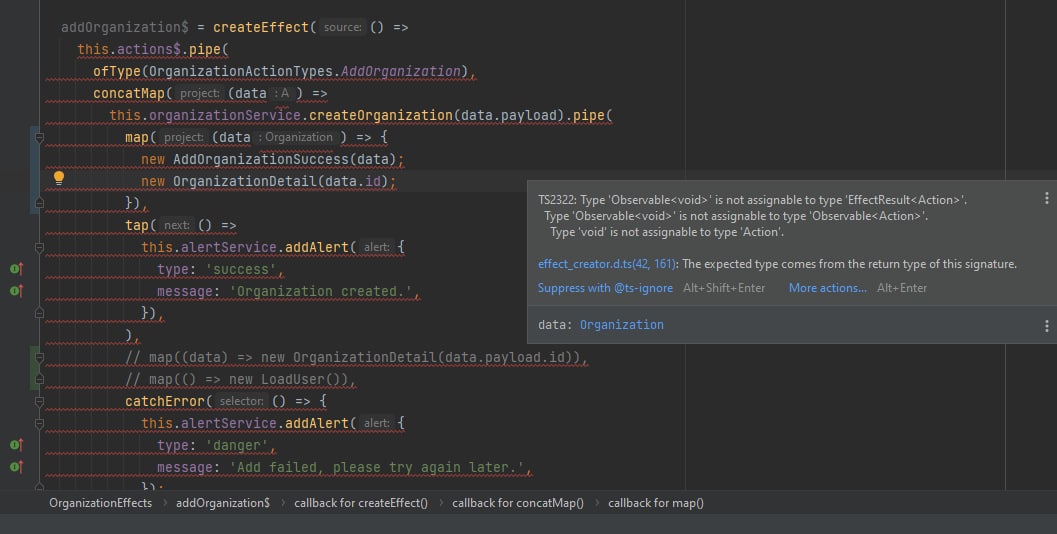Screen dimensions: 1057x534
Task: Click the ofType function call
Action: 117,71
